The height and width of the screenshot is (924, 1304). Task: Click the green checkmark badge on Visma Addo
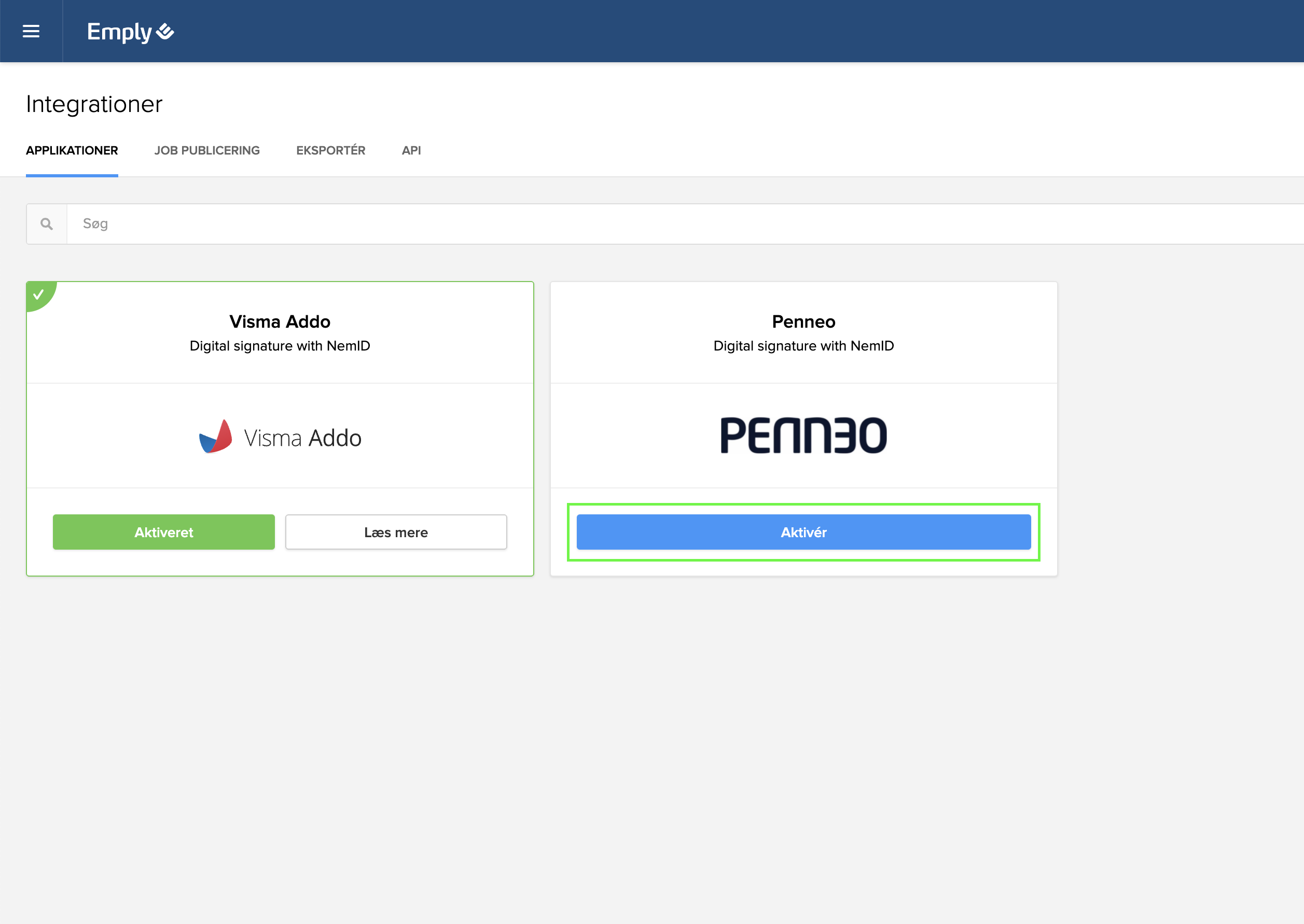[38, 294]
